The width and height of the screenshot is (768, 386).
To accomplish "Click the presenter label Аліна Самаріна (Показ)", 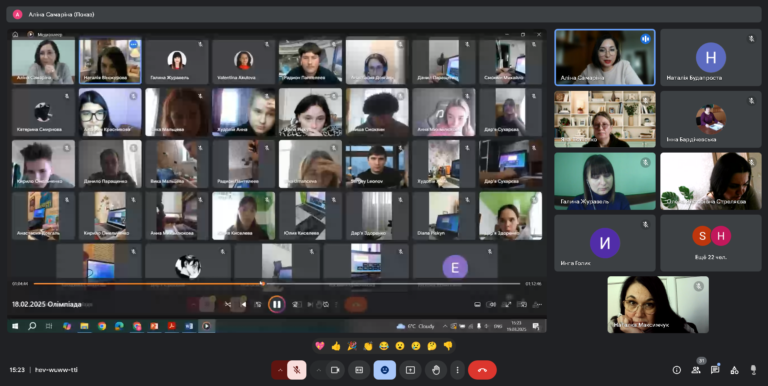I will [61, 15].
